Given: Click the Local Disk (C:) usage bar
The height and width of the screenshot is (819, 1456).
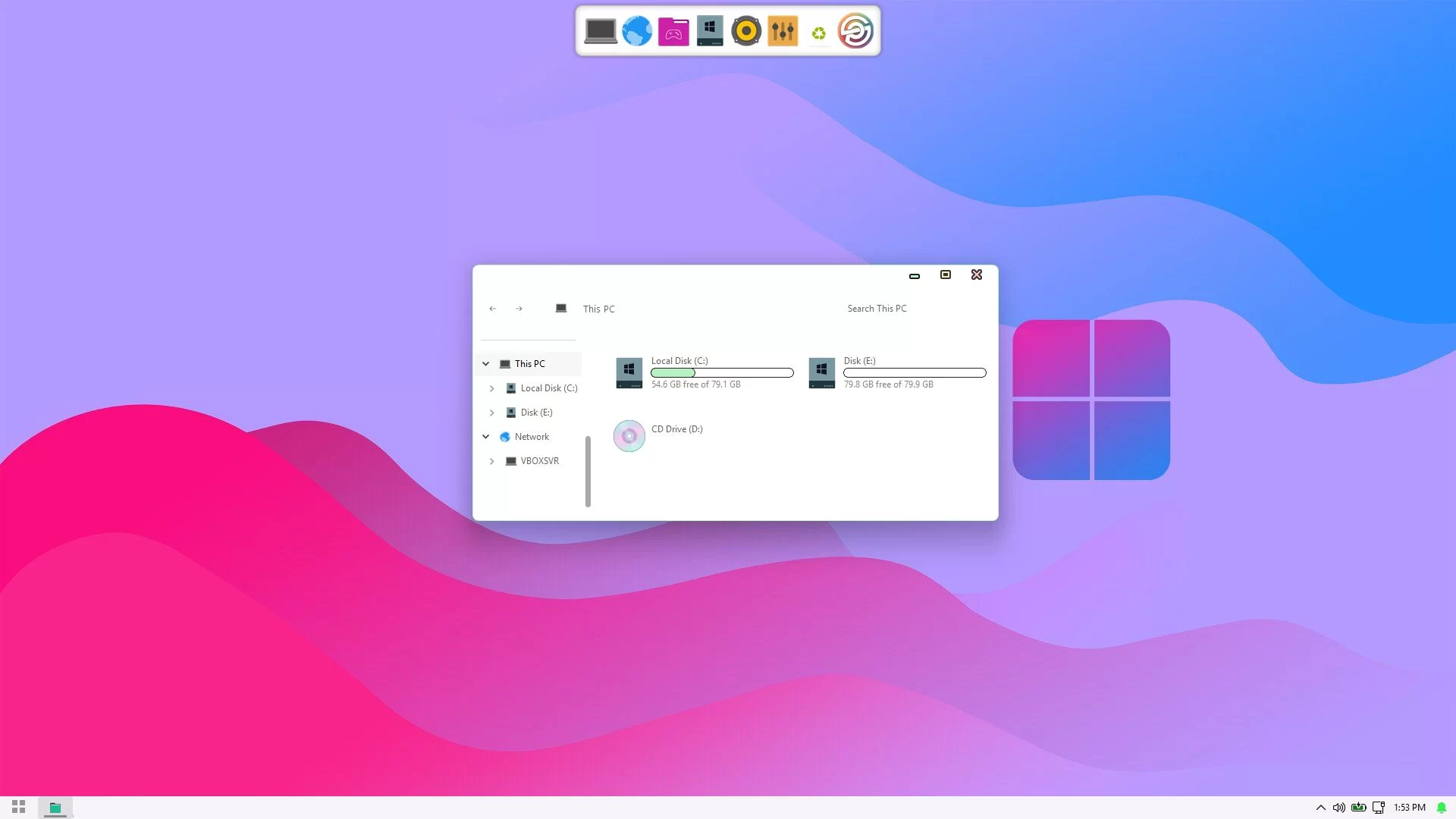Looking at the screenshot, I should 722,372.
